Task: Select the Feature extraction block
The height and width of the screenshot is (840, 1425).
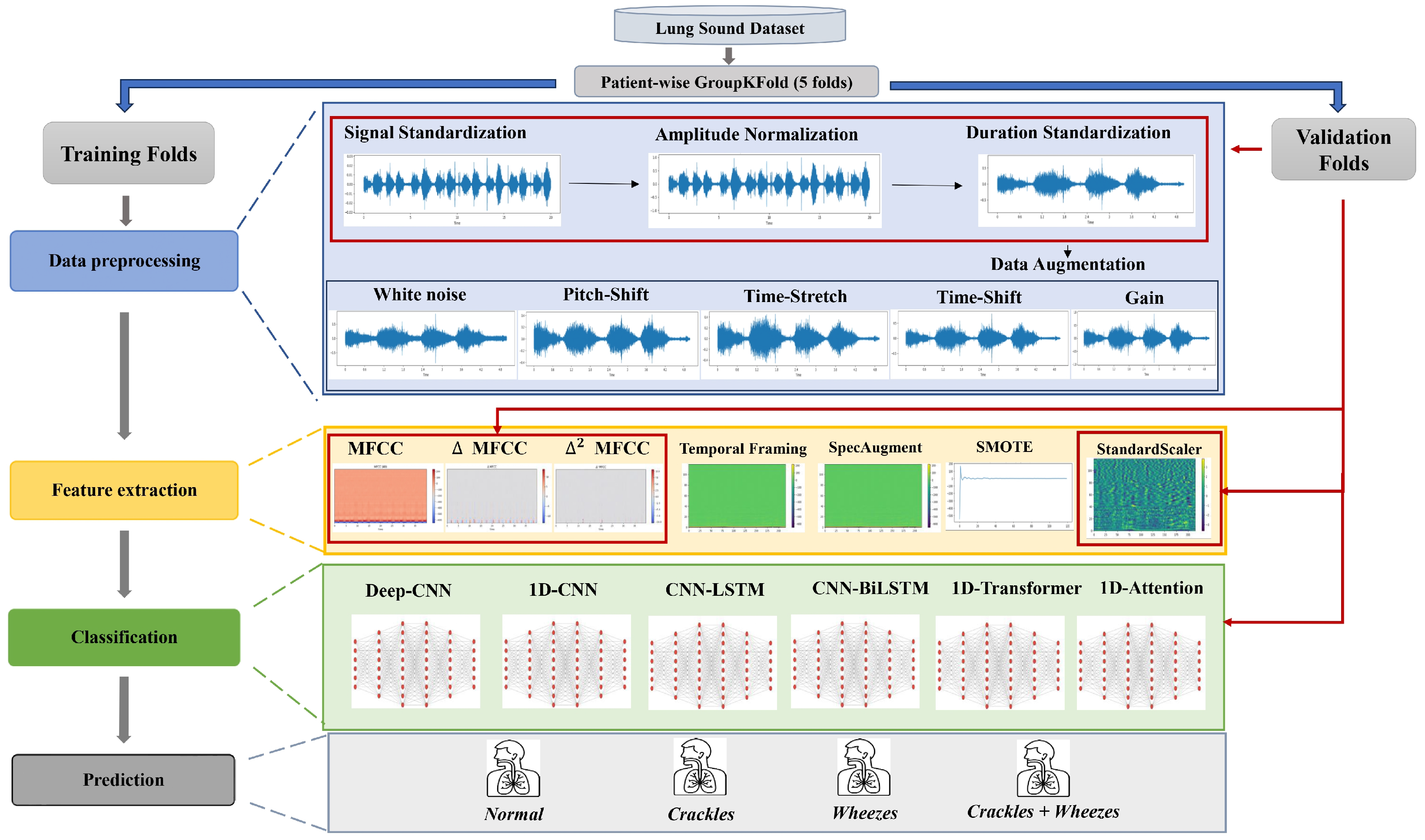Action: (124, 490)
